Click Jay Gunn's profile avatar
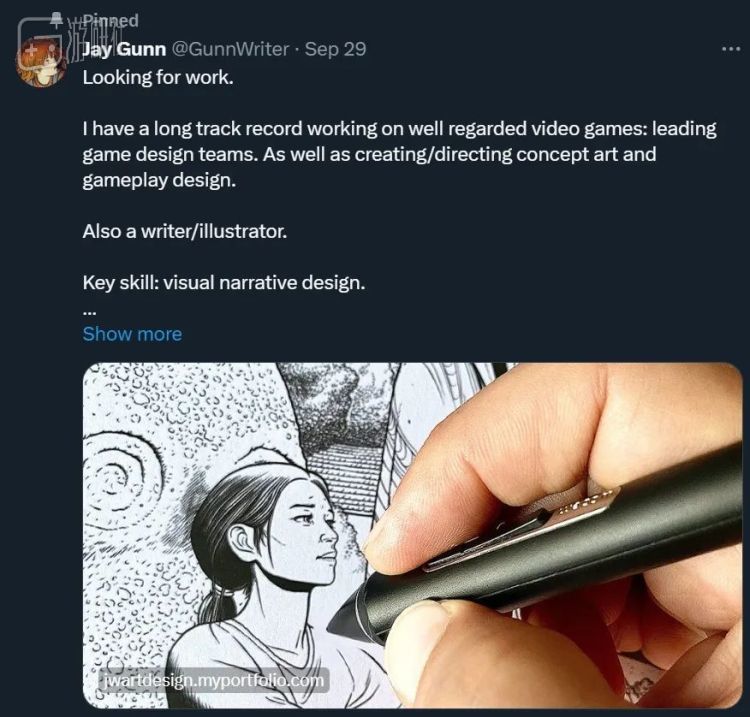 41,62
